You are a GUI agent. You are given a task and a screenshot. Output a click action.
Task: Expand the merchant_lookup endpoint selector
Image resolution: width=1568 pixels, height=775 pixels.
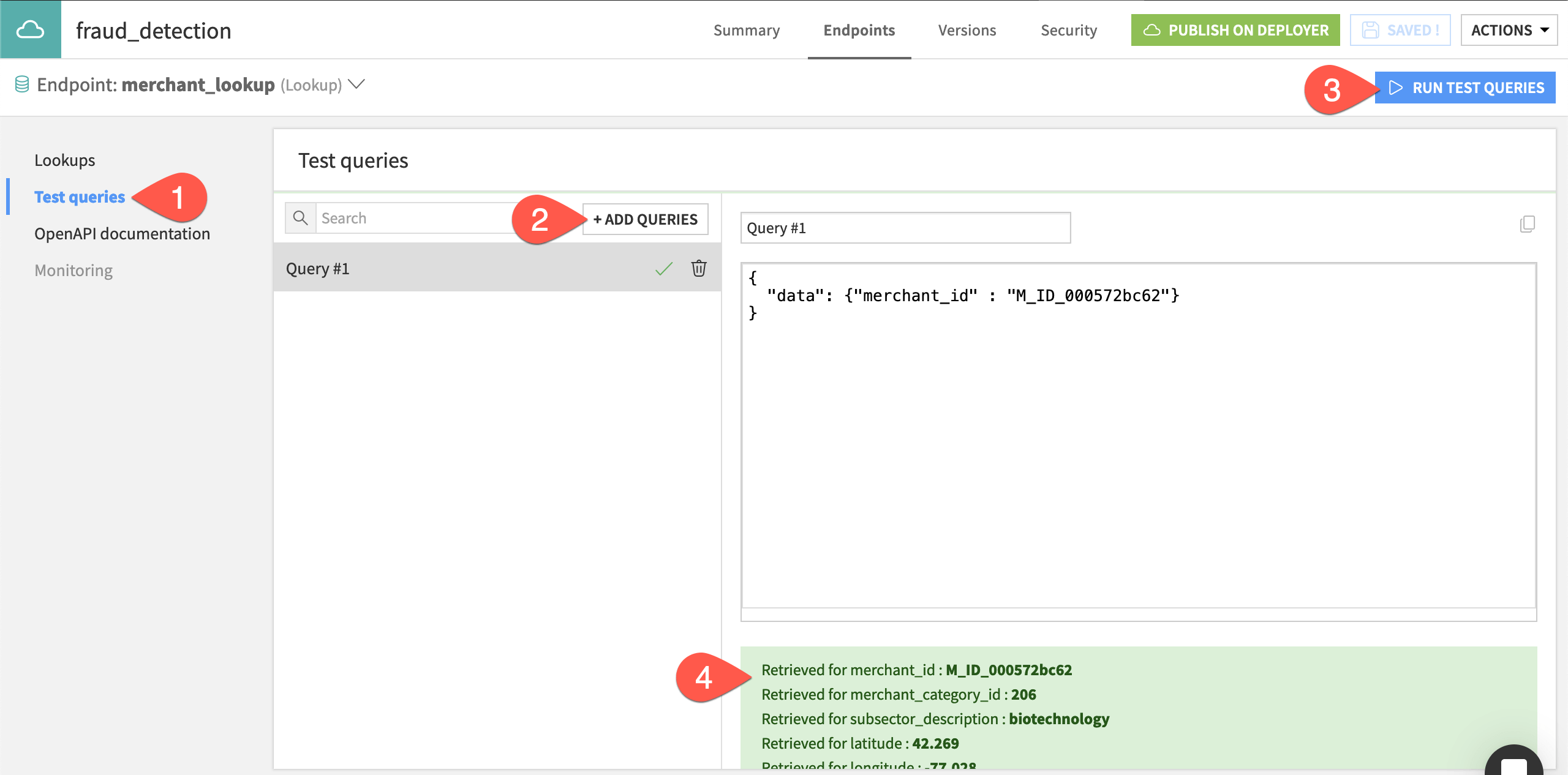pos(357,85)
